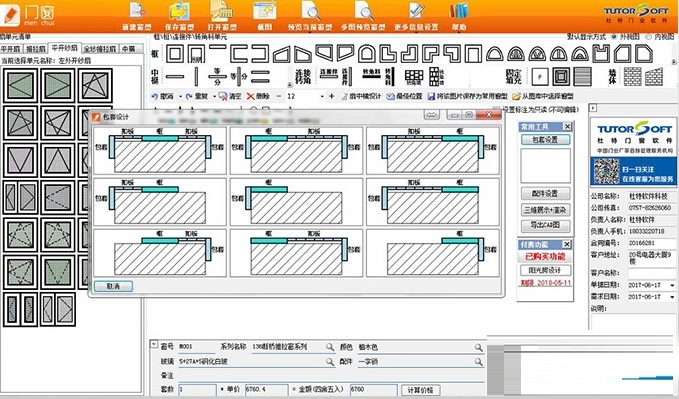Click 取消 in the 包套设计 dialog
This screenshot has width=679, height=399.
pyautogui.click(x=113, y=286)
